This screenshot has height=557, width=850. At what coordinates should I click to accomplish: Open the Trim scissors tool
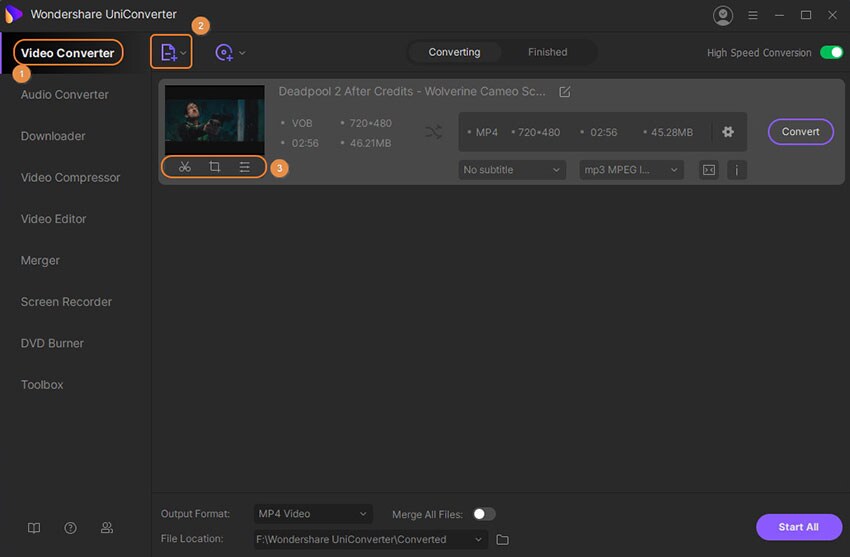click(185, 167)
